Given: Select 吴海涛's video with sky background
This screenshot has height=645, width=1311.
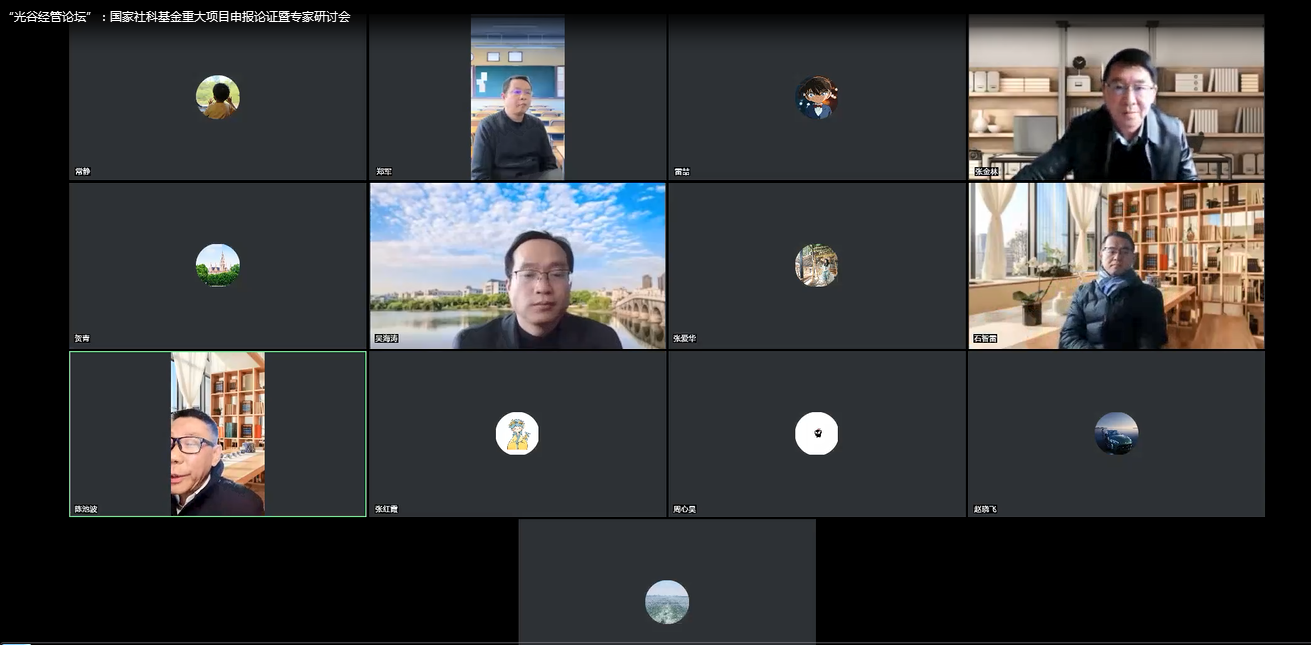Looking at the screenshot, I should (x=517, y=265).
